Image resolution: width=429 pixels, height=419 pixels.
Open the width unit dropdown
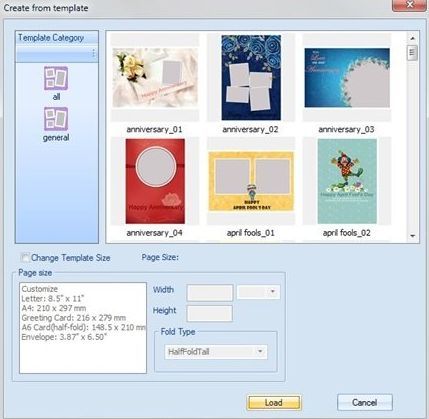258,292
